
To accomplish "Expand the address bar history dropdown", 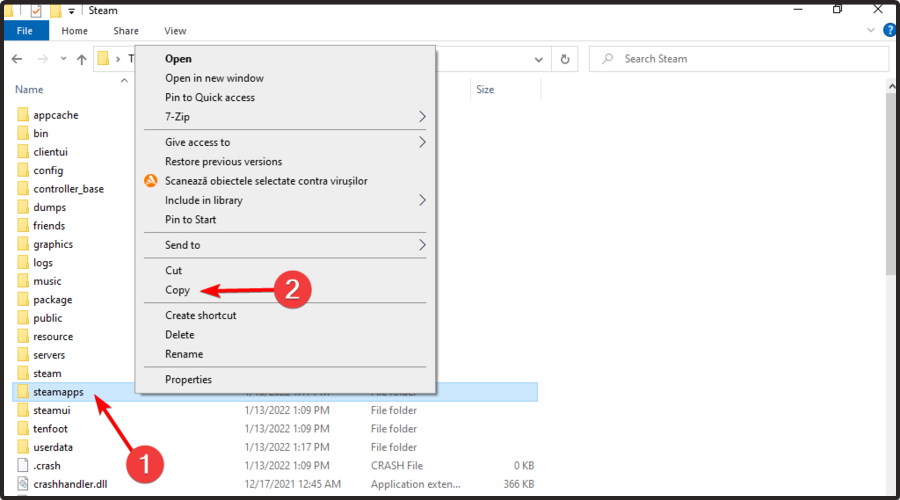I will [x=538, y=59].
